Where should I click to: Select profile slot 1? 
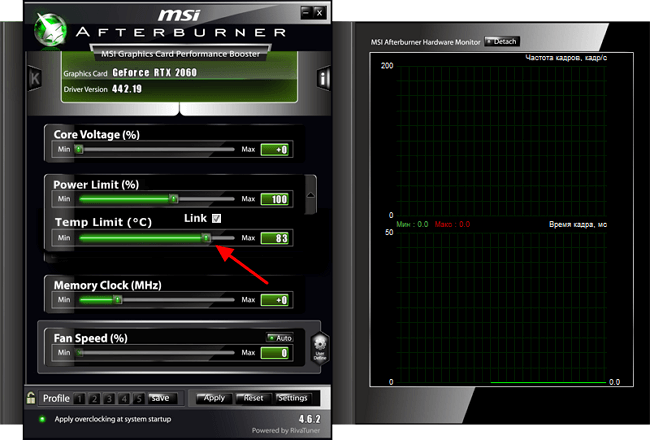coord(79,399)
